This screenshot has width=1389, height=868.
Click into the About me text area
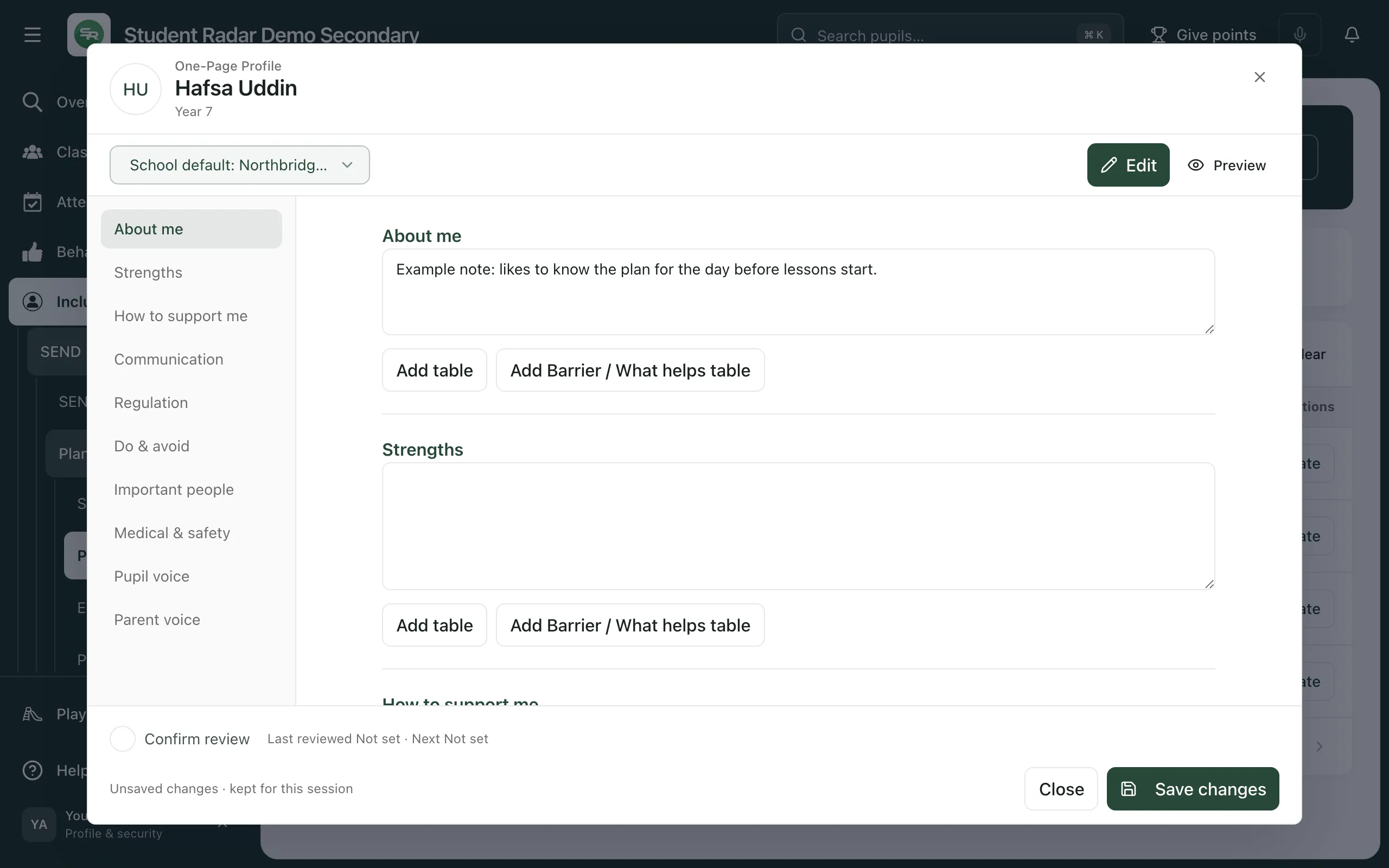pyautogui.click(x=798, y=292)
